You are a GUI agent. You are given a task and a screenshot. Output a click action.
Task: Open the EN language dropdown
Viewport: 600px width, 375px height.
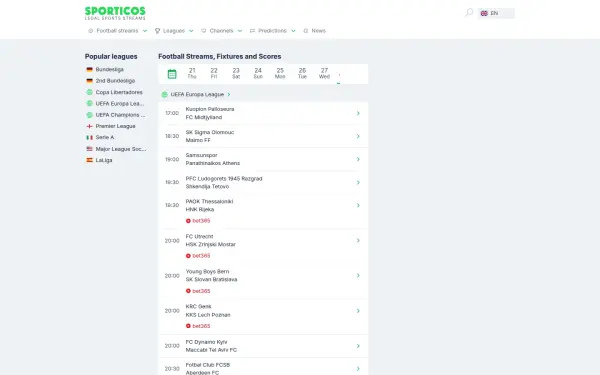tap(496, 13)
